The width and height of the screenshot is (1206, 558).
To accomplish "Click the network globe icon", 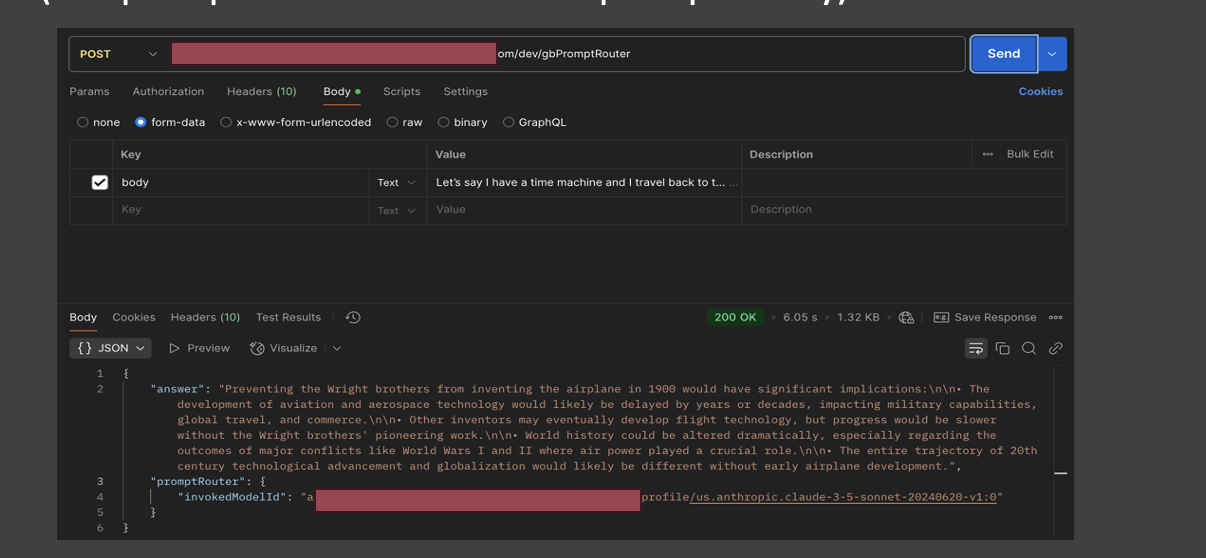I will click(x=906, y=317).
